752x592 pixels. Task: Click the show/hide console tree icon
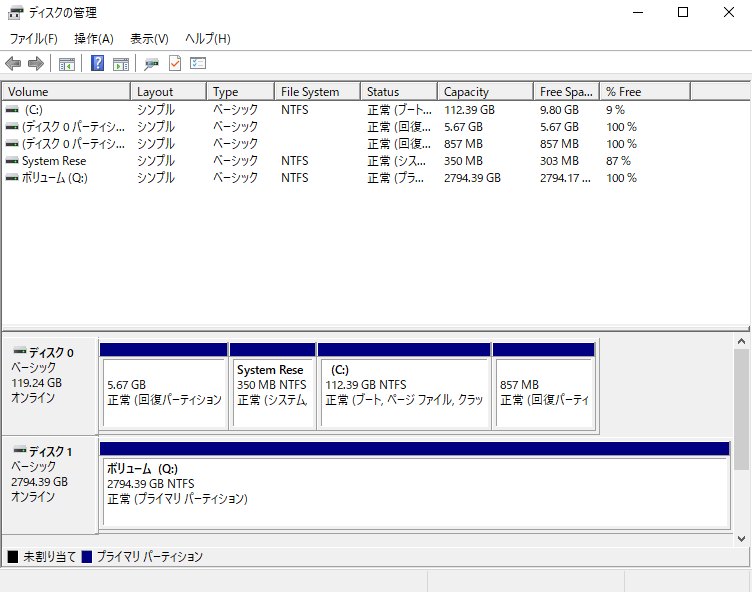[x=67, y=64]
